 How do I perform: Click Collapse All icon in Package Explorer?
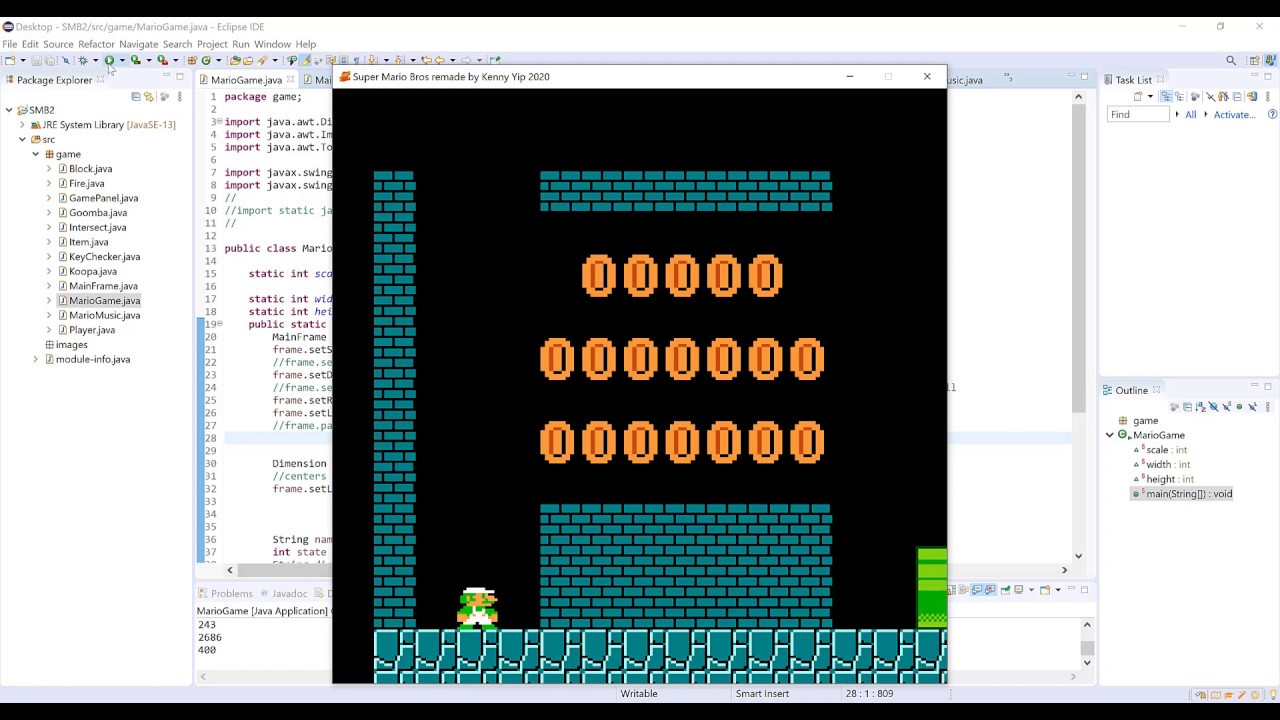[x=136, y=97]
